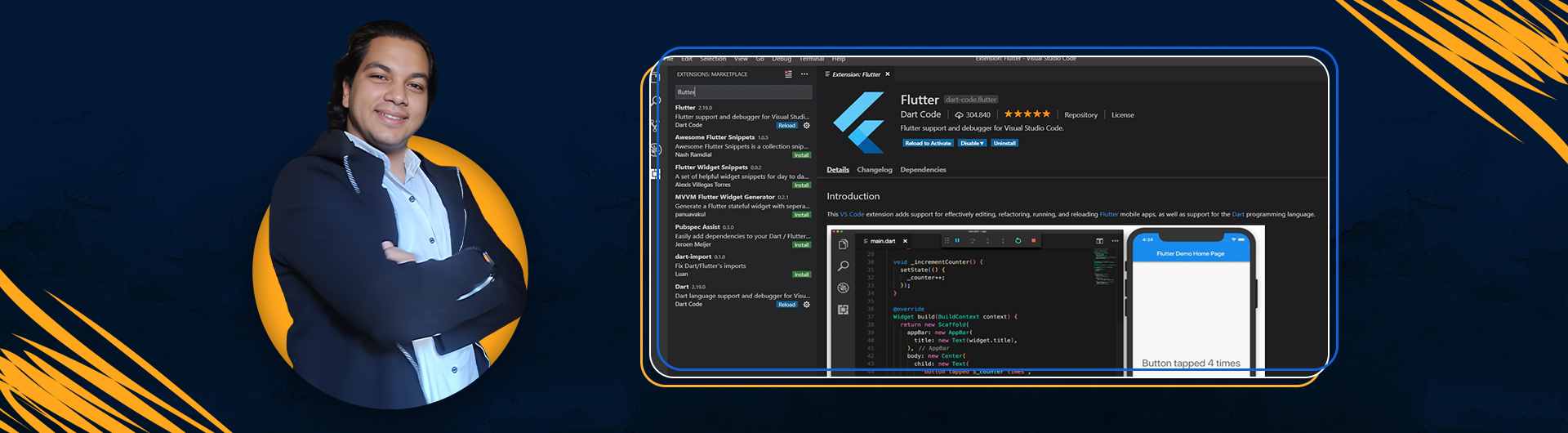
Task: Open the Selection menu
Action: click(713, 59)
